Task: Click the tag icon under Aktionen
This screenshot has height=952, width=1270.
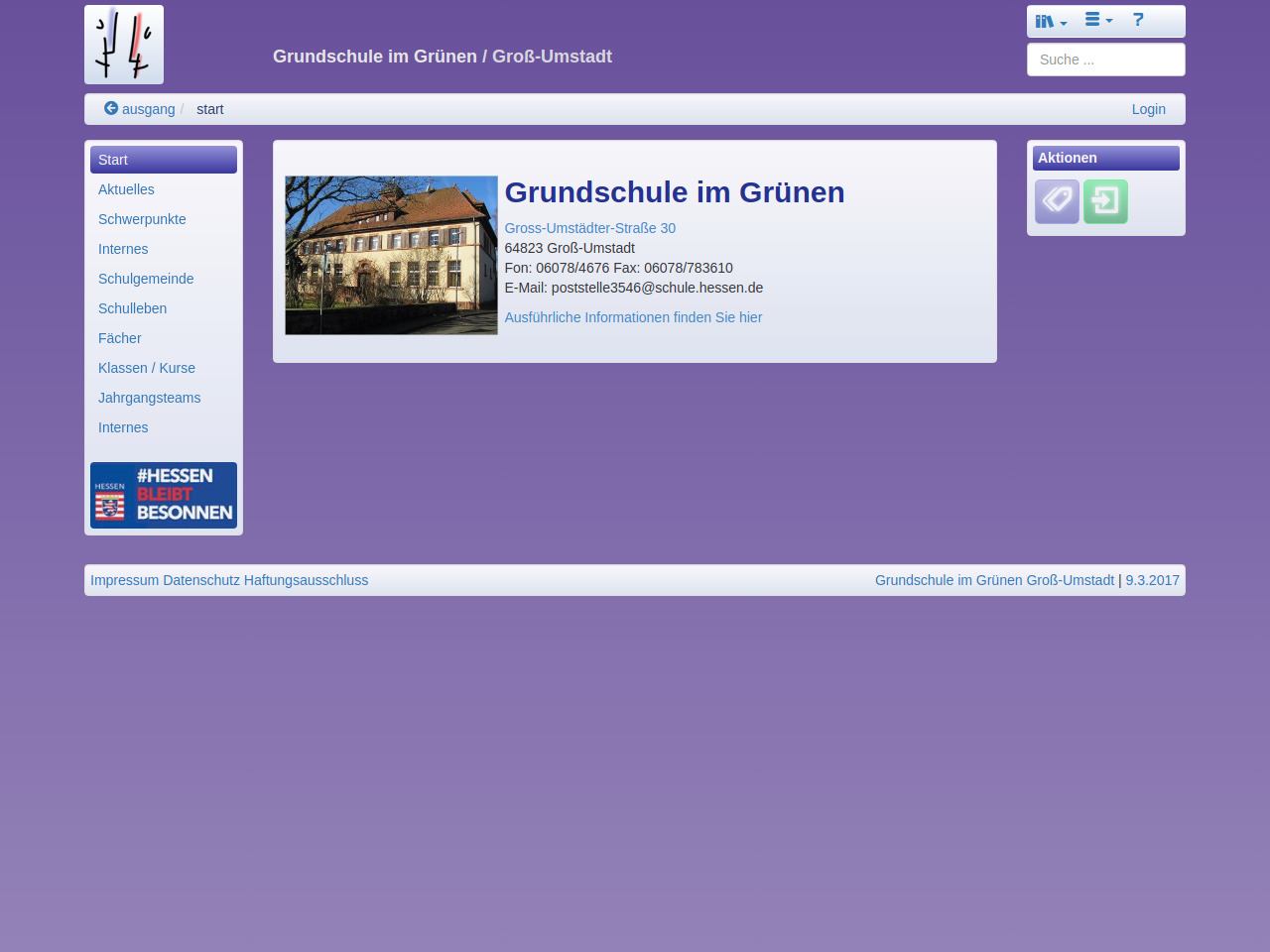Action: pyautogui.click(x=1057, y=201)
